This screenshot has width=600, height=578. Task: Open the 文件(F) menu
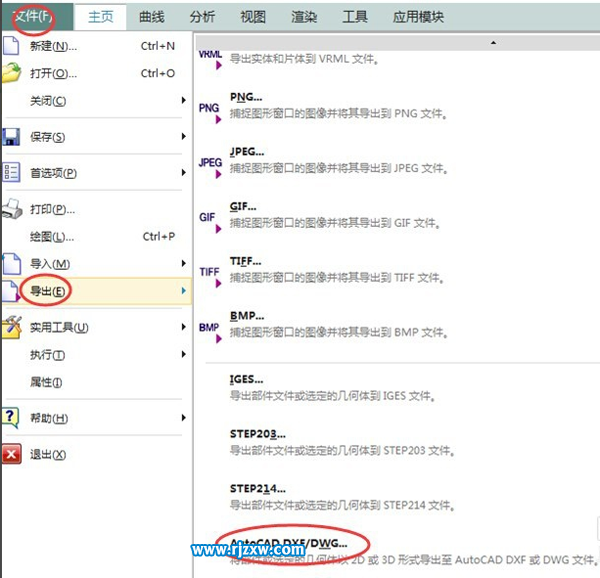(x=36, y=16)
